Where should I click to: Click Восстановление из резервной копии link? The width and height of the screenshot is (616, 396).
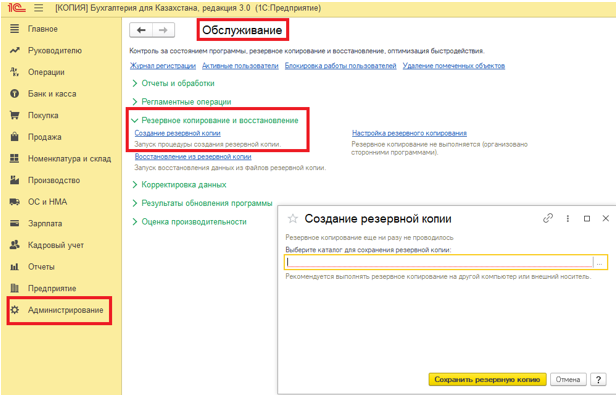coord(193,156)
